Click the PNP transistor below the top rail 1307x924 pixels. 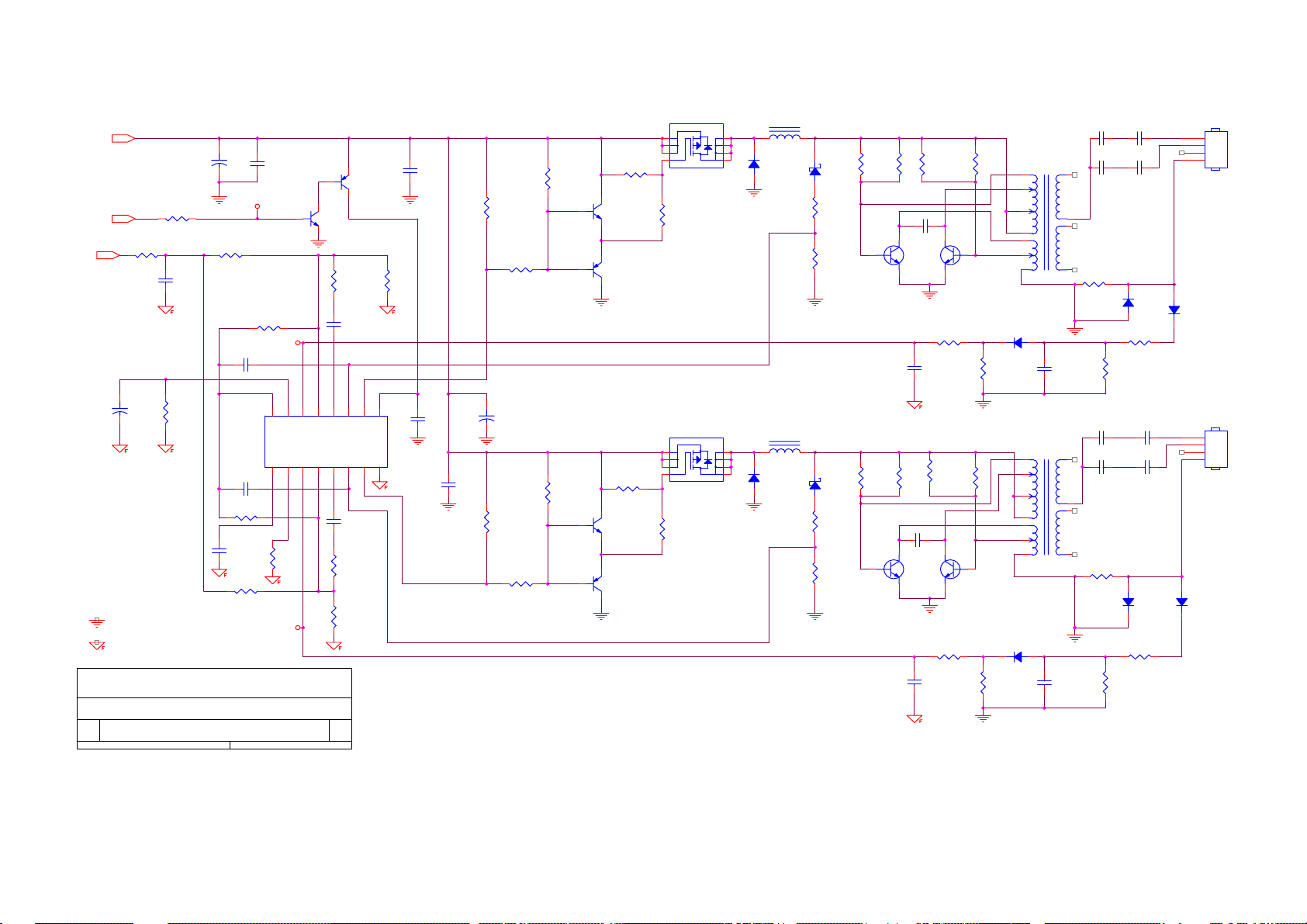tap(344, 183)
